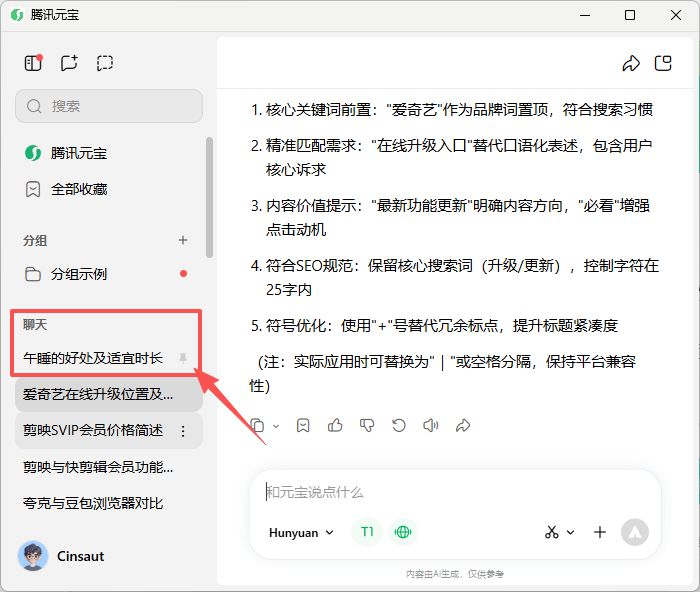Copy the response with copy icon

258,425
